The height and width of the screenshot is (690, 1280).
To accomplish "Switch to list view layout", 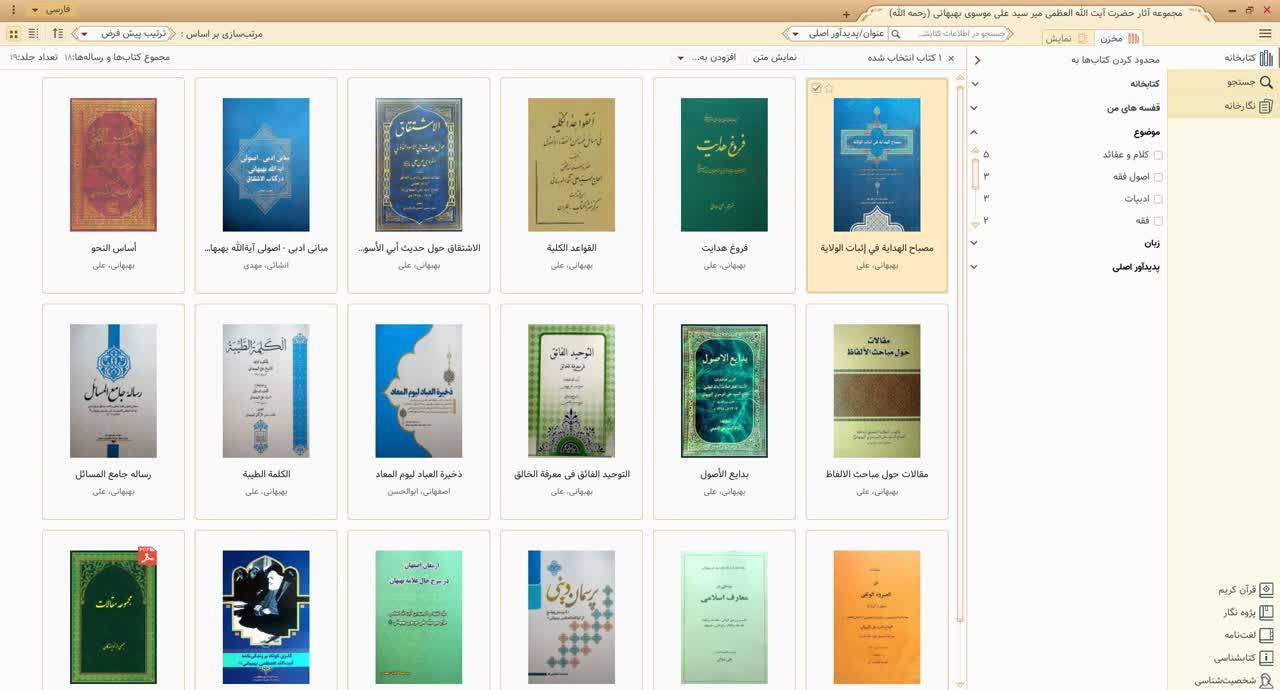I will (35, 34).
